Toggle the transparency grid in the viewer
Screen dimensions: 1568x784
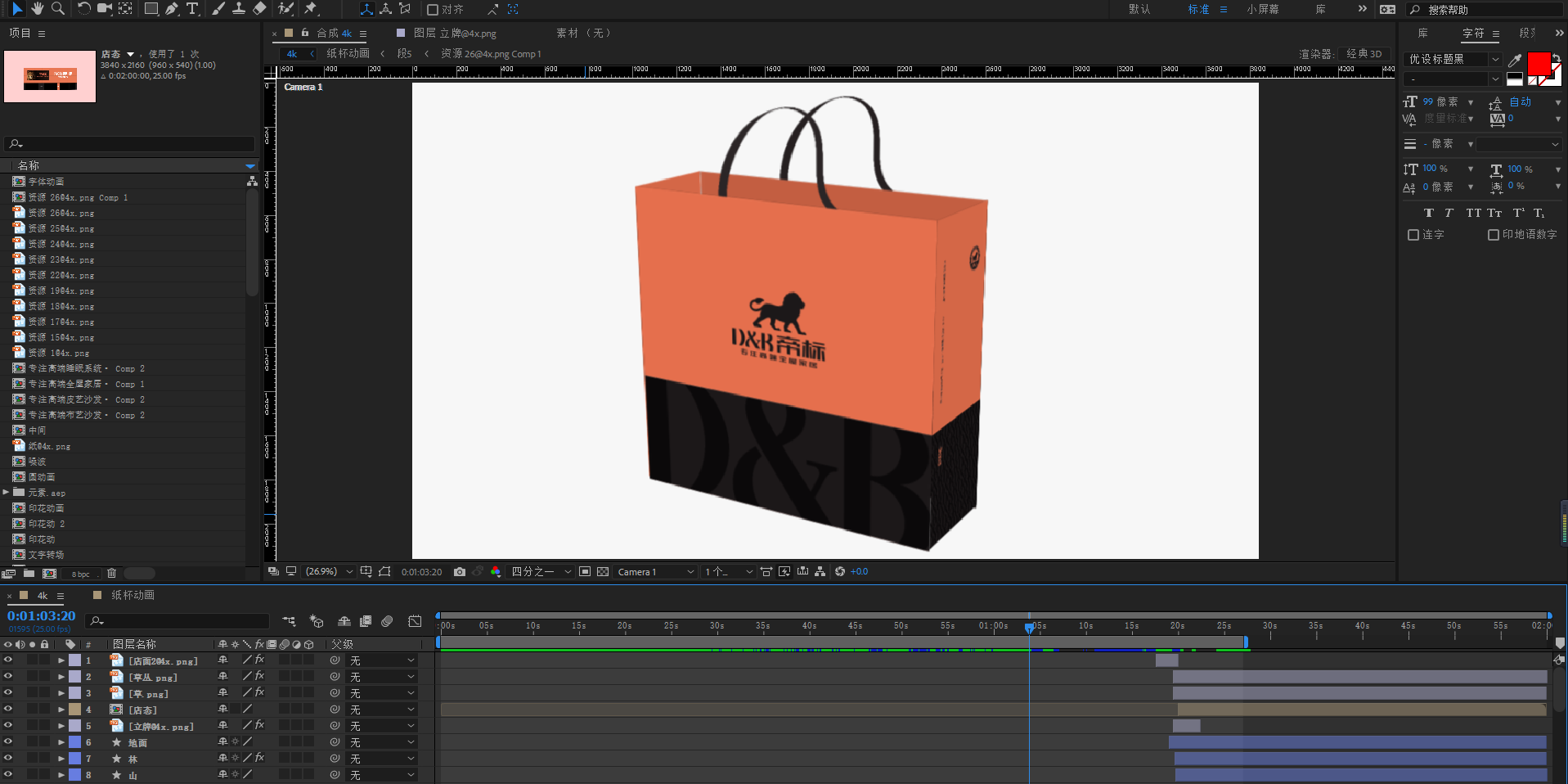[603, 572]
